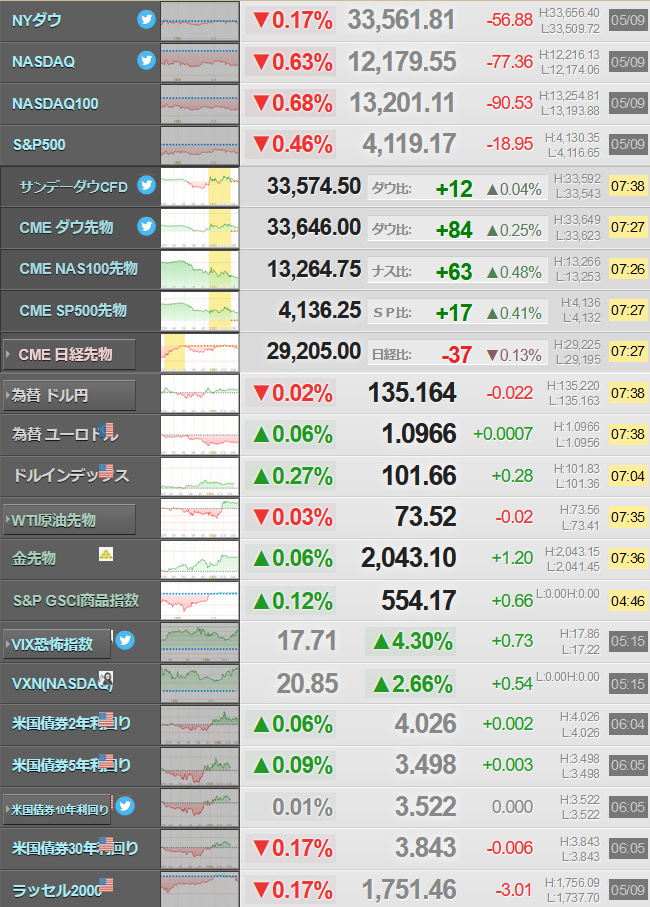Click the ドルインデックス value 101.66
This screenshot has height=907, width=650.
pos(419,476)
